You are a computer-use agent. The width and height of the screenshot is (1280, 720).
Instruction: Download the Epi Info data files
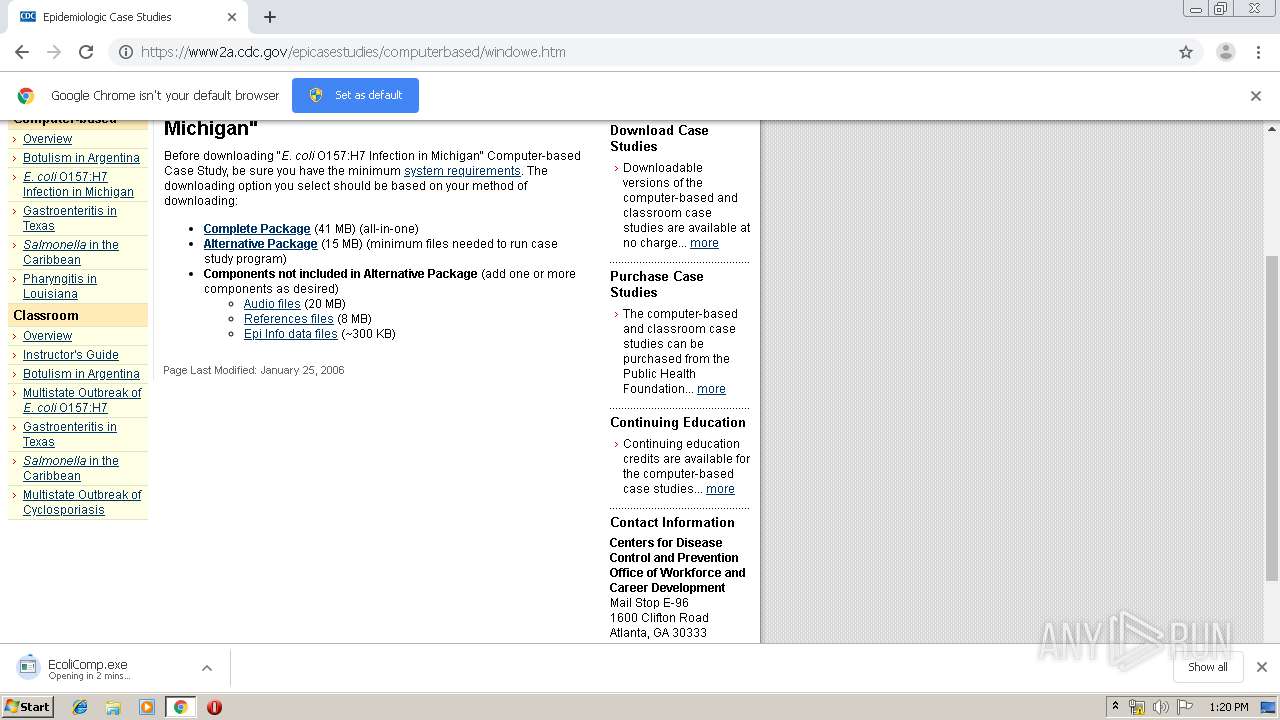tap(291, 334)
